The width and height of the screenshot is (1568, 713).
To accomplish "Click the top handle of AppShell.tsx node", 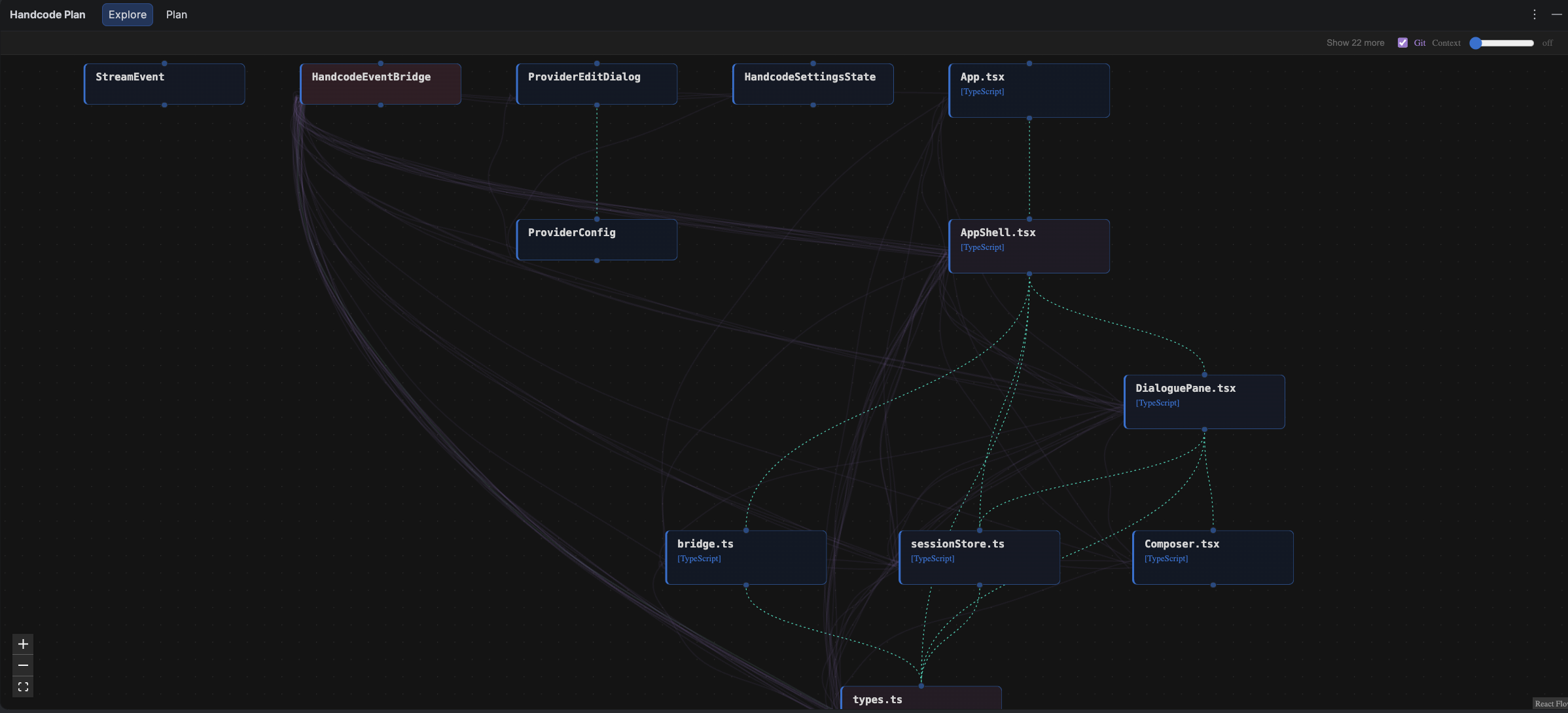I will (1029, 219).
